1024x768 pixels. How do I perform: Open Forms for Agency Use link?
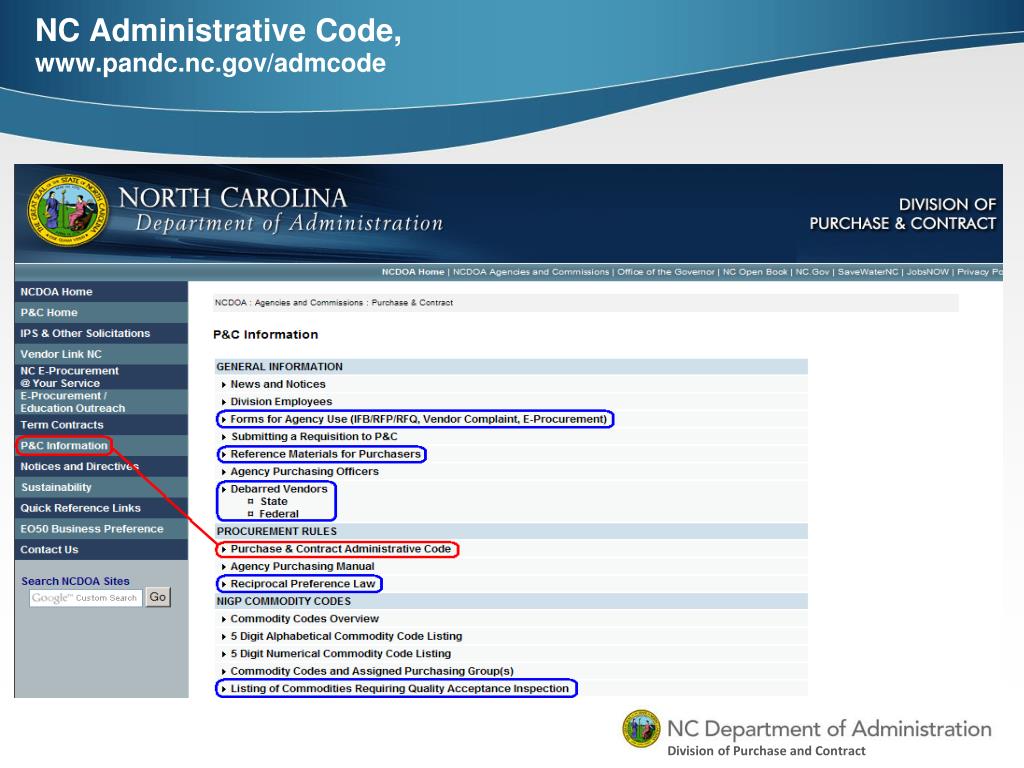click(418, 419)
